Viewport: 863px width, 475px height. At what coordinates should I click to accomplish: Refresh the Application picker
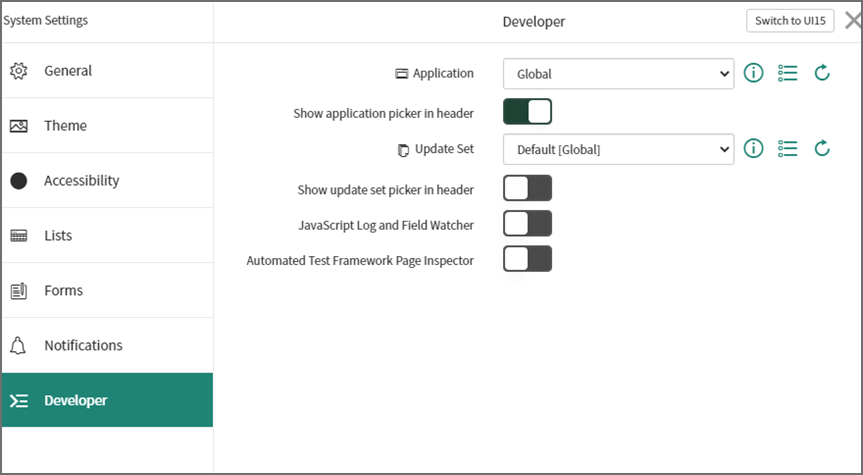tap(822, 73)
